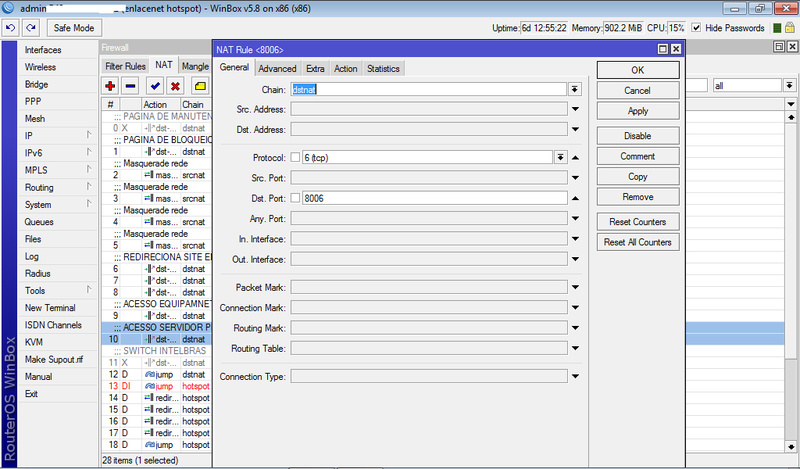Image resolution: width=800 pixels, height=469 pixels.
Task: Click the Chain column header
Action: pyautogui.click(x=196, y=104)
